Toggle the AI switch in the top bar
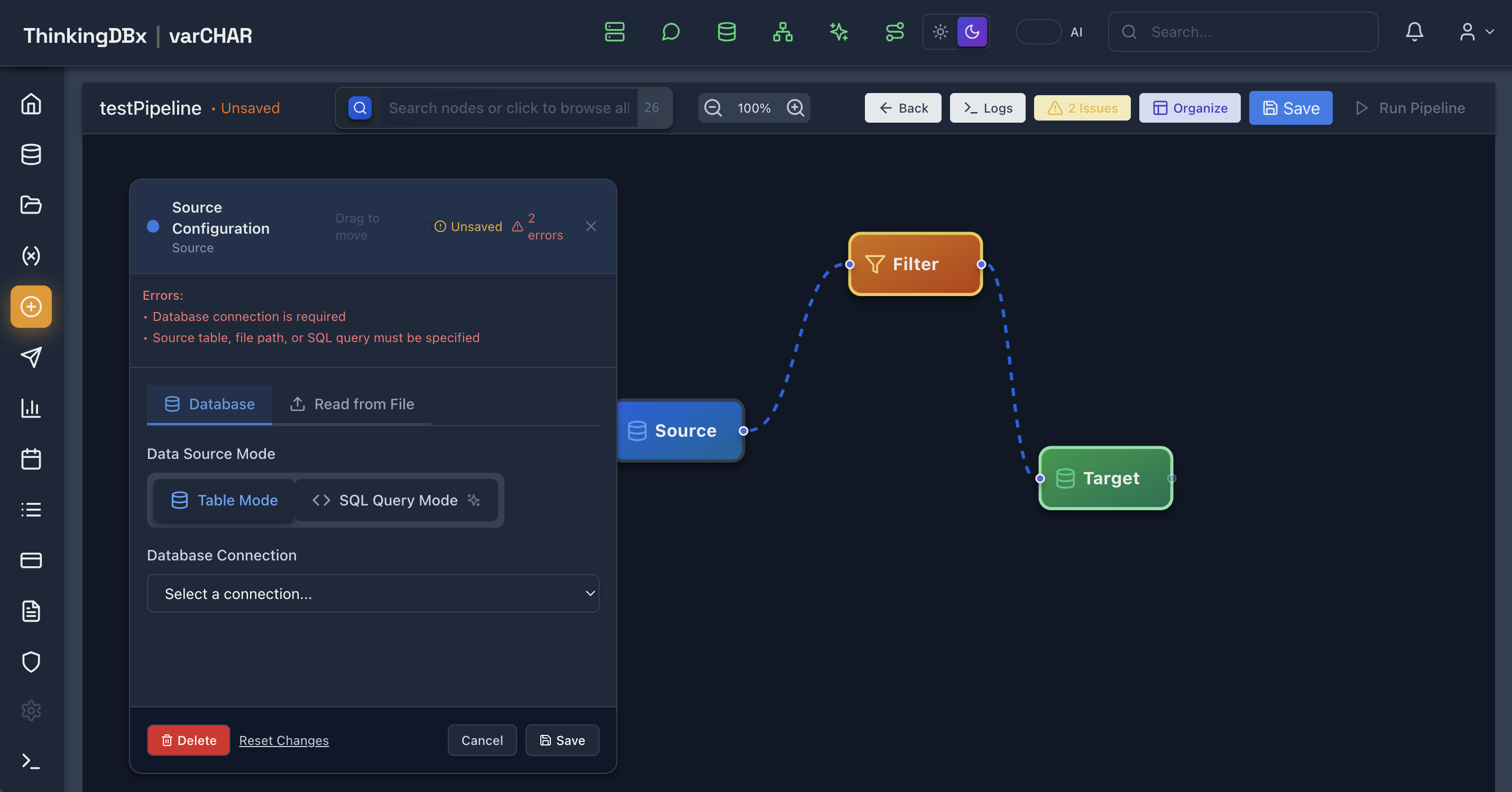This screenshot has height=792, width=1512. click(x=1038, y=32)
